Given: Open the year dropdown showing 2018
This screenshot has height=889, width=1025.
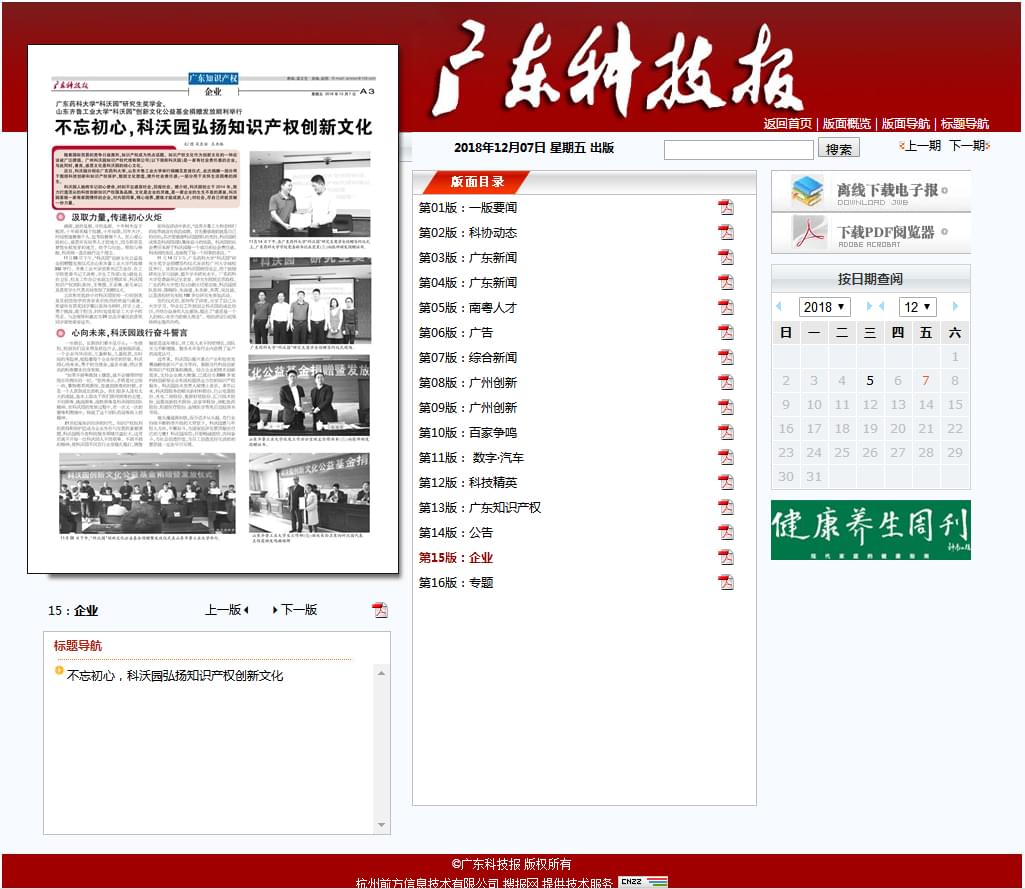Looking at the screenshot, I should click(x=824, y=307).
